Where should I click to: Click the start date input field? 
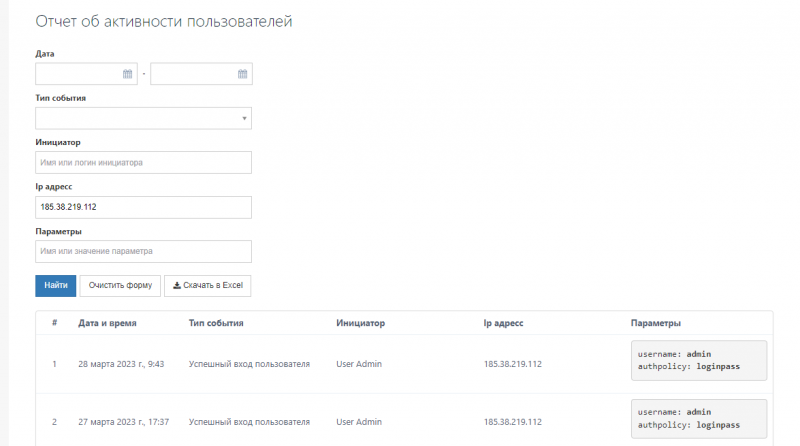[86, 74]
